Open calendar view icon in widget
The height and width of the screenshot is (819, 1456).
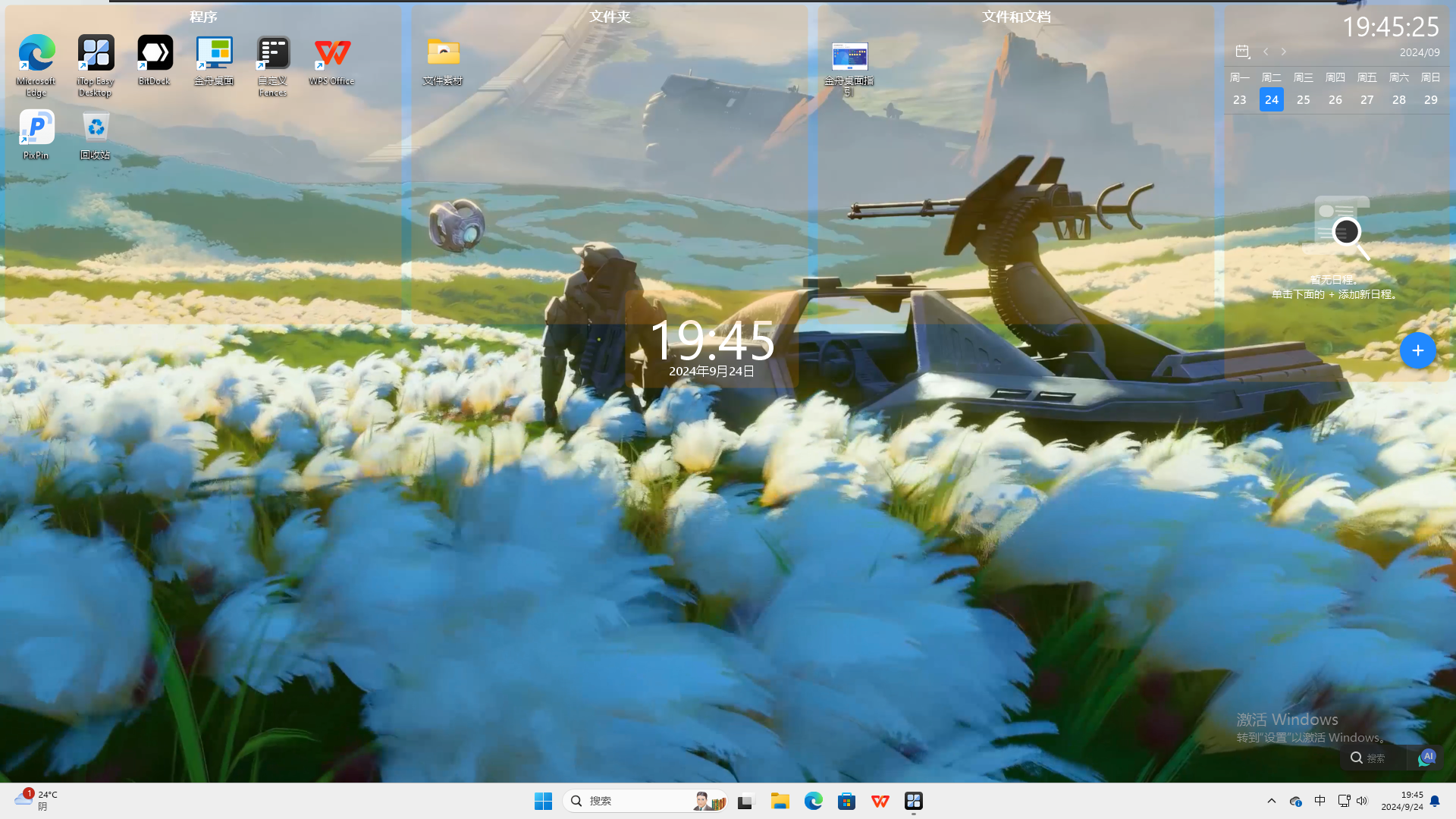1242,52
